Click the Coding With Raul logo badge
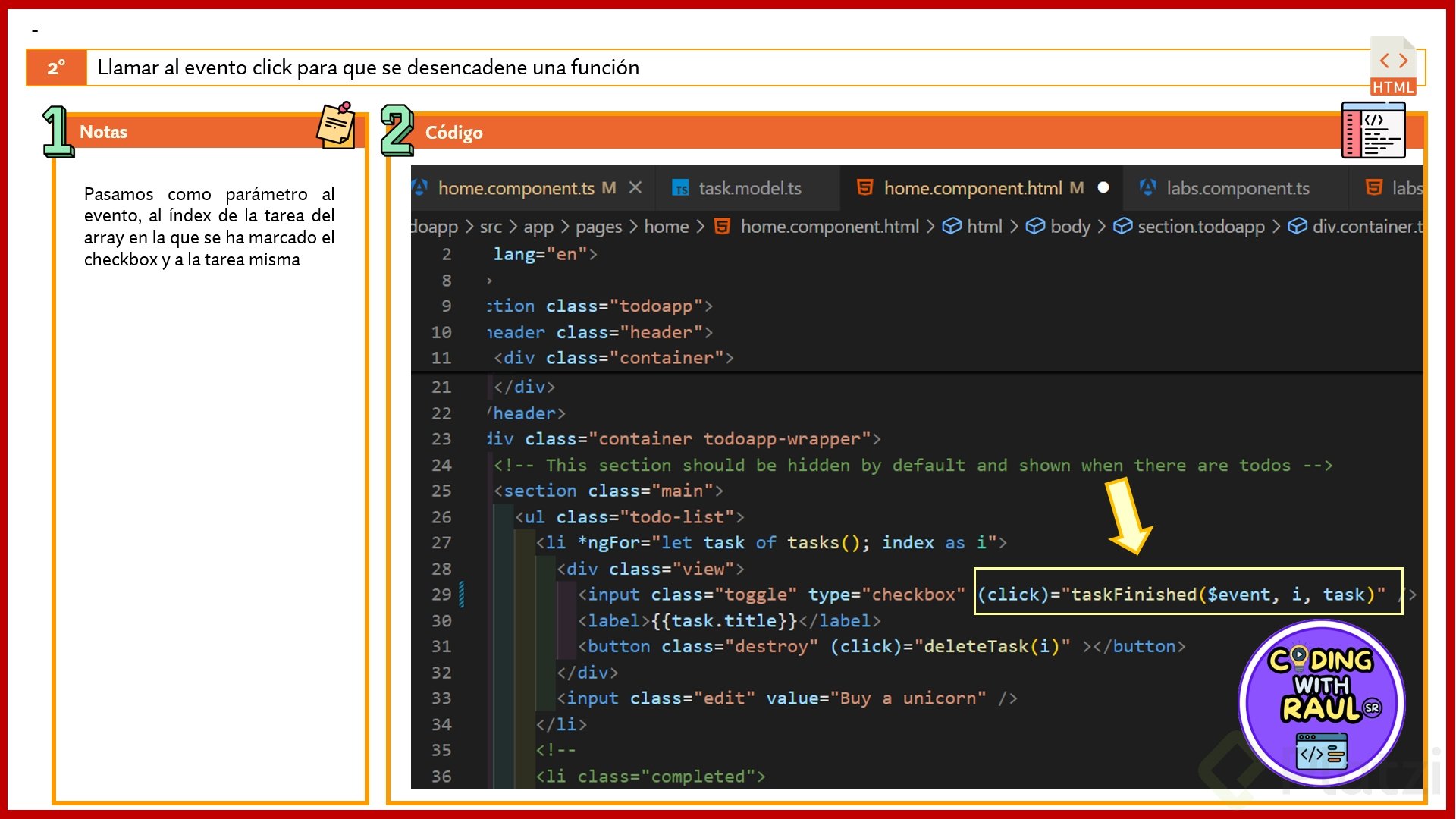Viewport: 1456px width, 819px height. [1321, 703]
